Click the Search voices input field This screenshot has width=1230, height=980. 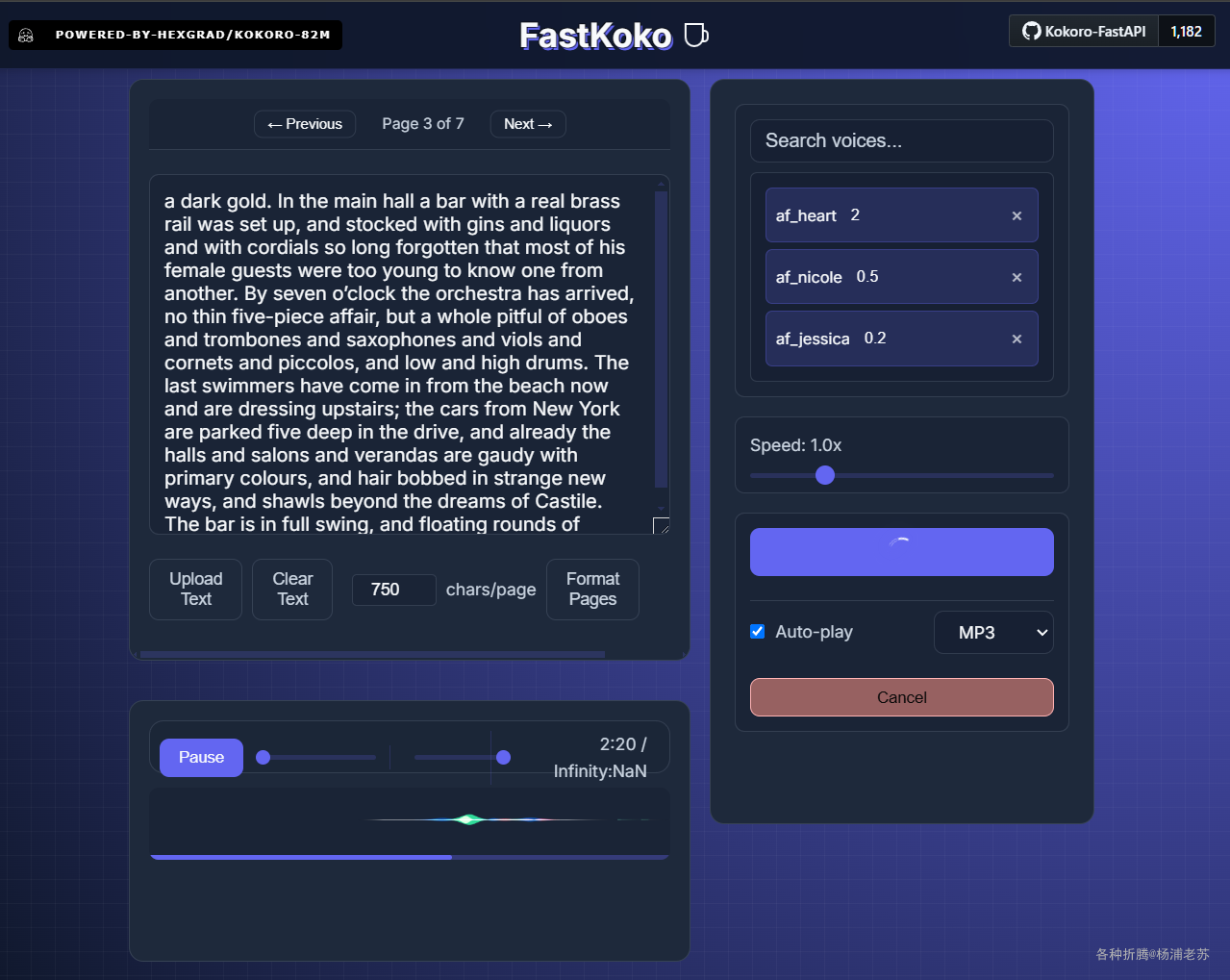902,140
